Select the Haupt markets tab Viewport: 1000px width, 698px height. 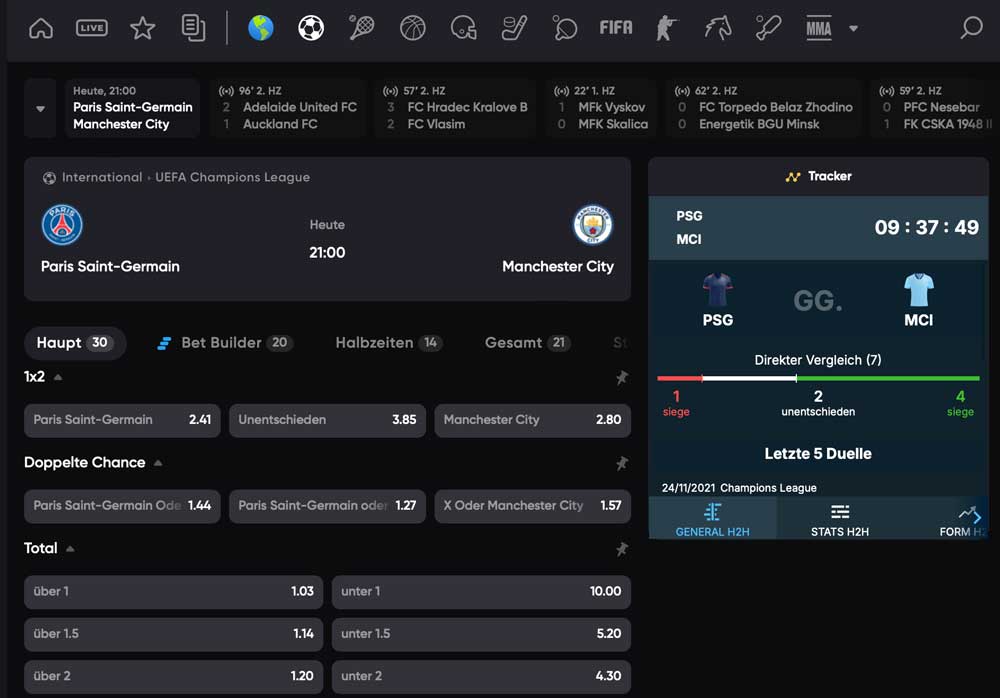coord(75,343)
